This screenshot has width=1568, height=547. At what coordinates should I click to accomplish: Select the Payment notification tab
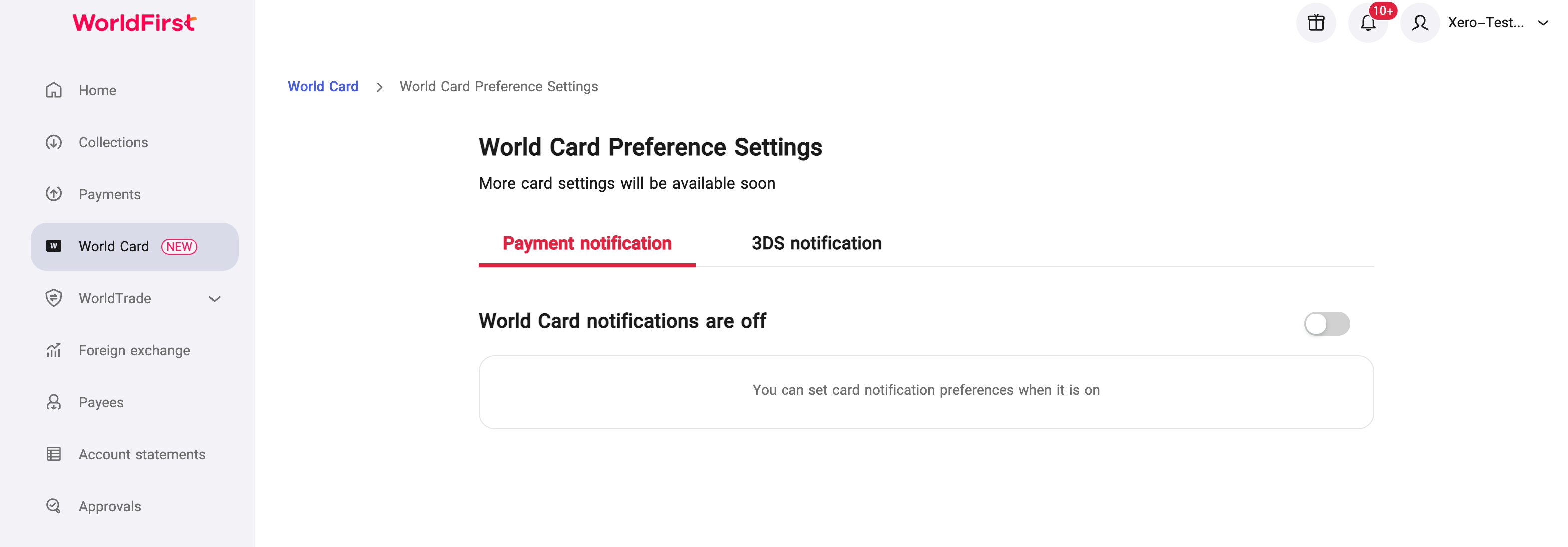pos(587,243)
